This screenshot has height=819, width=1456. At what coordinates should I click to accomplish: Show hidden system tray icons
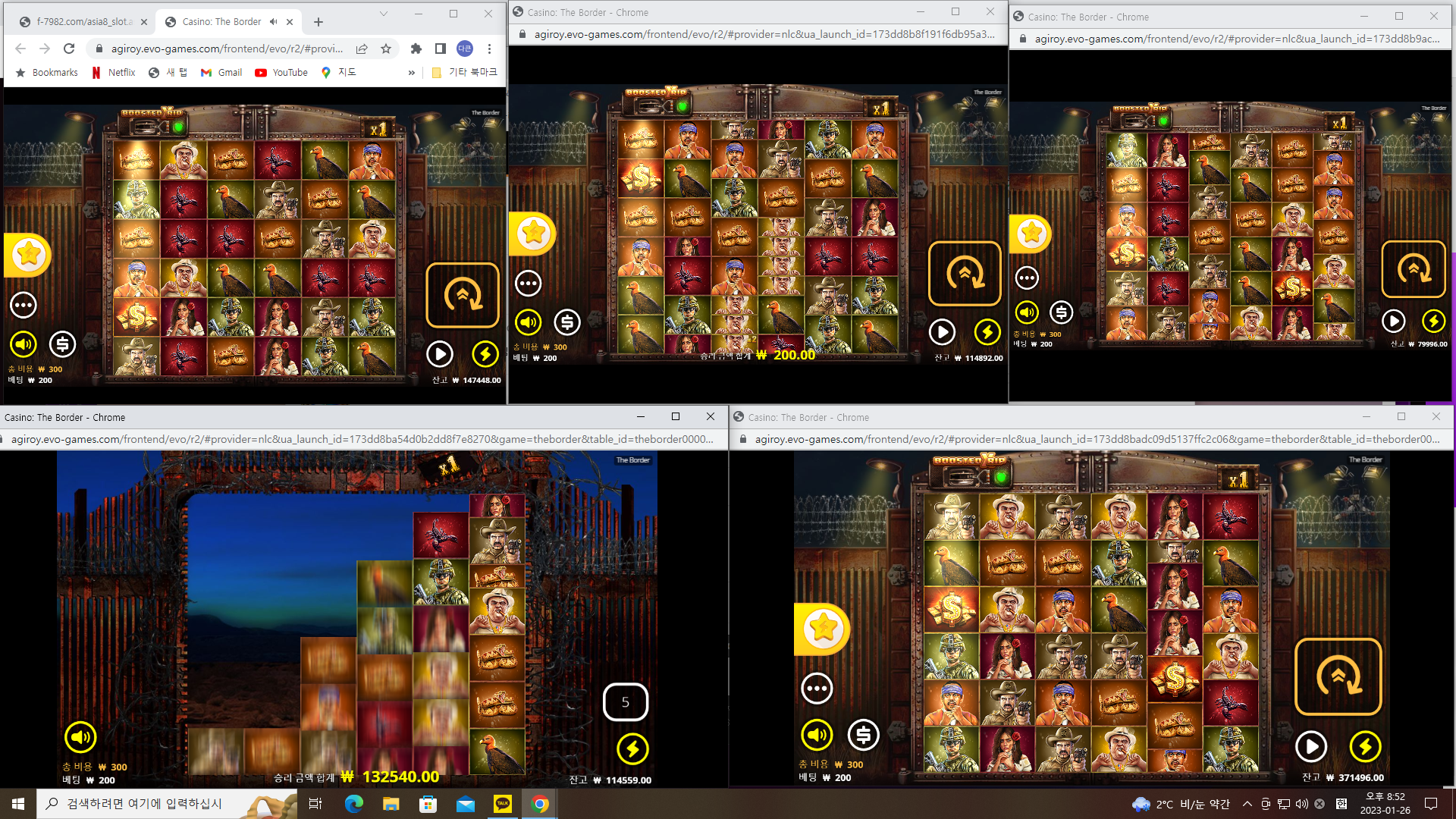[1247, 804]
